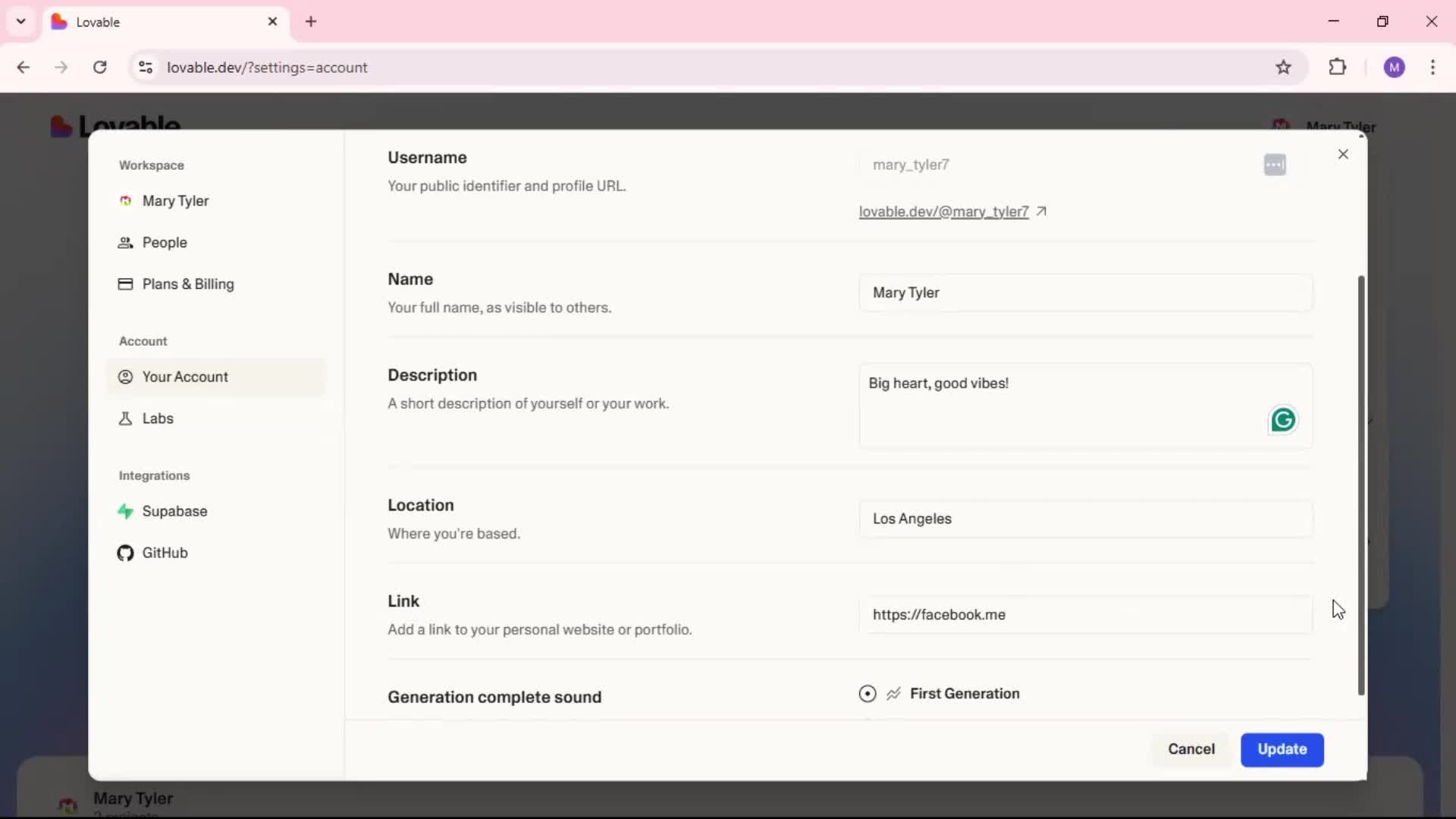Viewport: 1456px width, 819px height.
Task: Click the settings dialog vertical scrollbar
Action: (x=1360, y=485)
